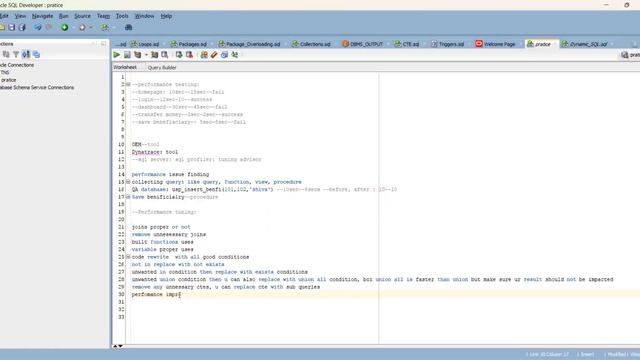Image resolution: width=640 pixels, height=360 pixels.
Task: Click the green Back navigation button
Action: click(x=64, y=27)
